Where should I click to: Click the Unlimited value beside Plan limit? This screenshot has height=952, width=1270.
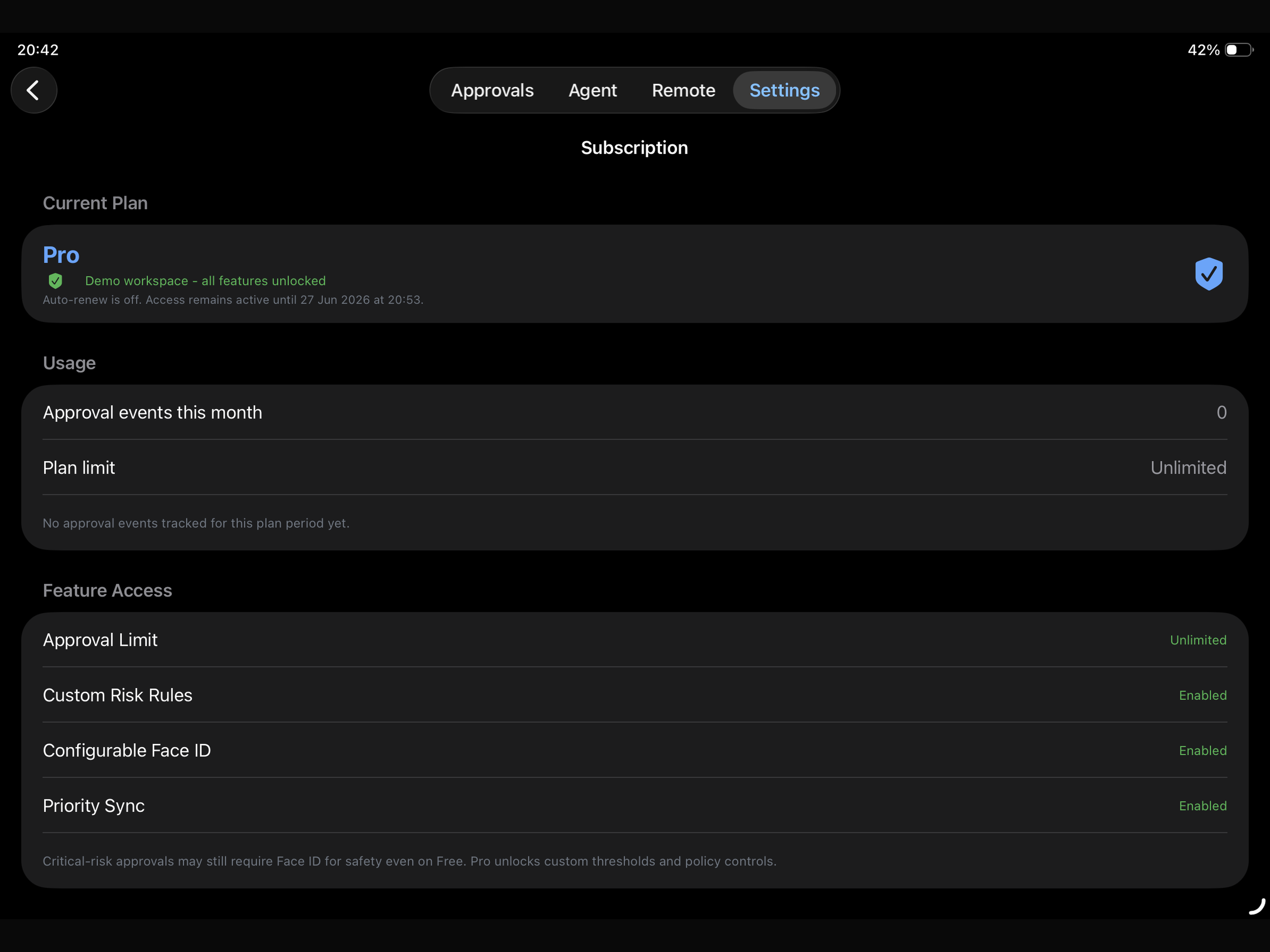tap(1188, 468)
